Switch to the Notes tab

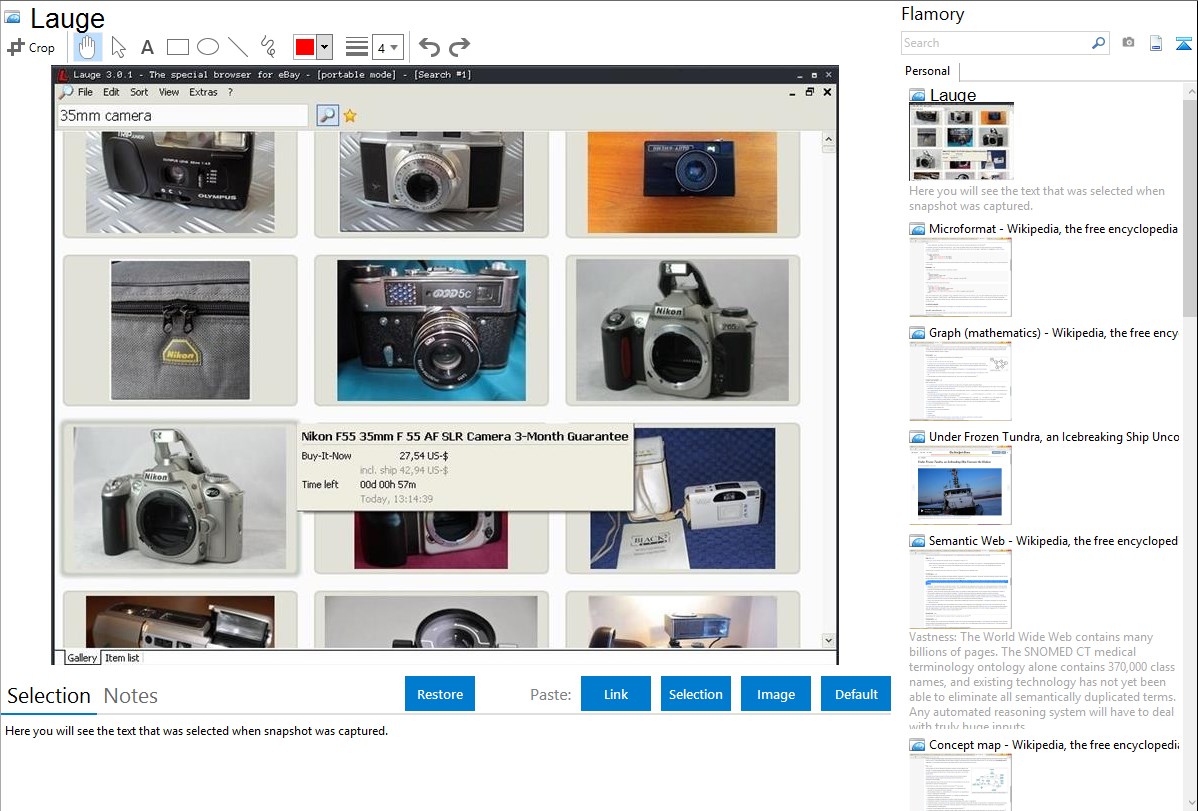pyautogui.click(x=131, y=696)
